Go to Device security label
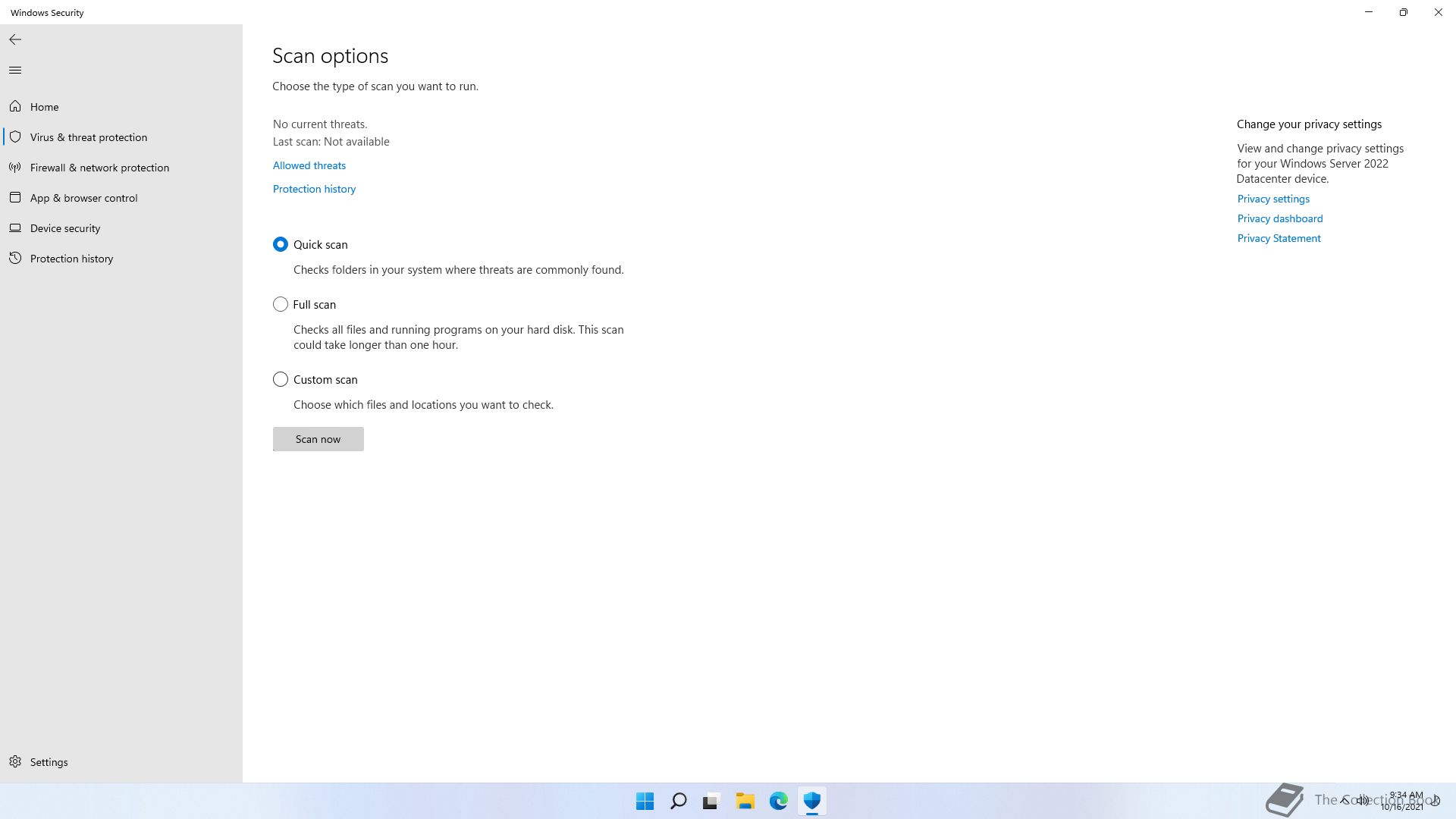The width and height of the screenshot is (1456, 819). point(65,228)
